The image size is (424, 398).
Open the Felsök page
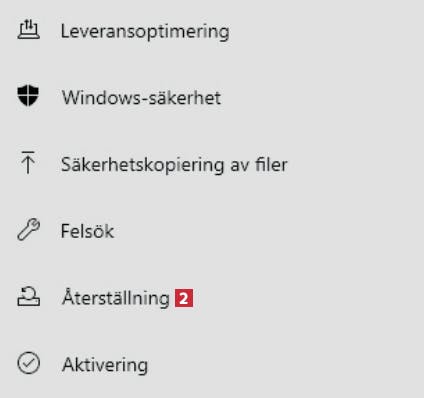click(x=212, y=231)
